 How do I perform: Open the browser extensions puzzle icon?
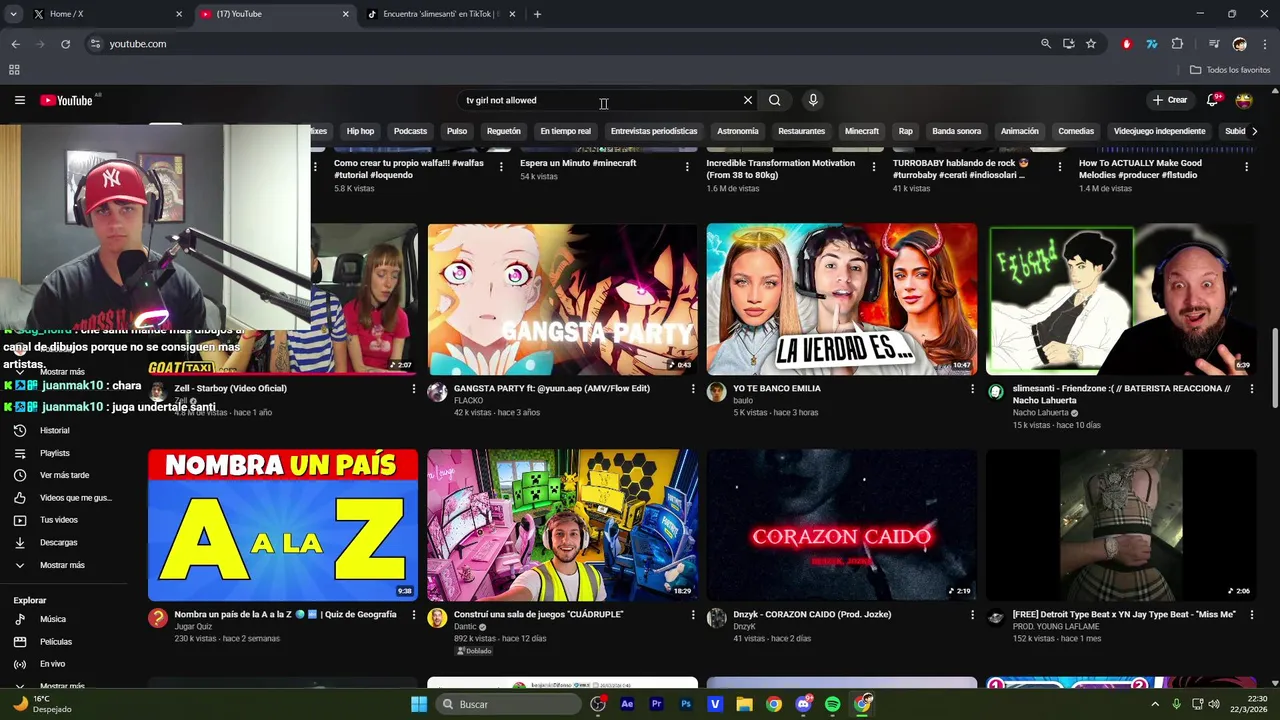(x=1177, y=44)
